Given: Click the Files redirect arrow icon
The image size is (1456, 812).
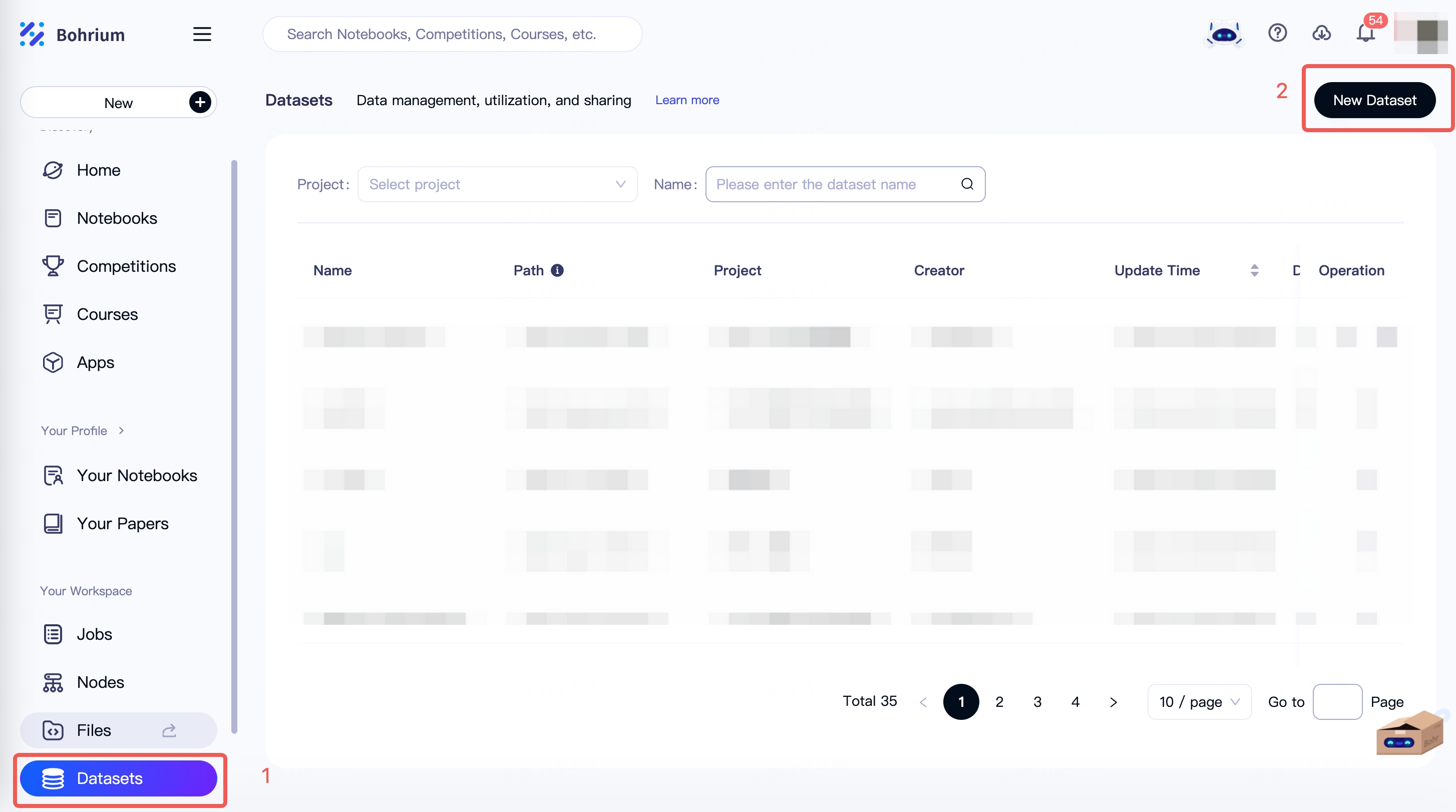Looking at the screenshot, I should click(x=168, y=729).
